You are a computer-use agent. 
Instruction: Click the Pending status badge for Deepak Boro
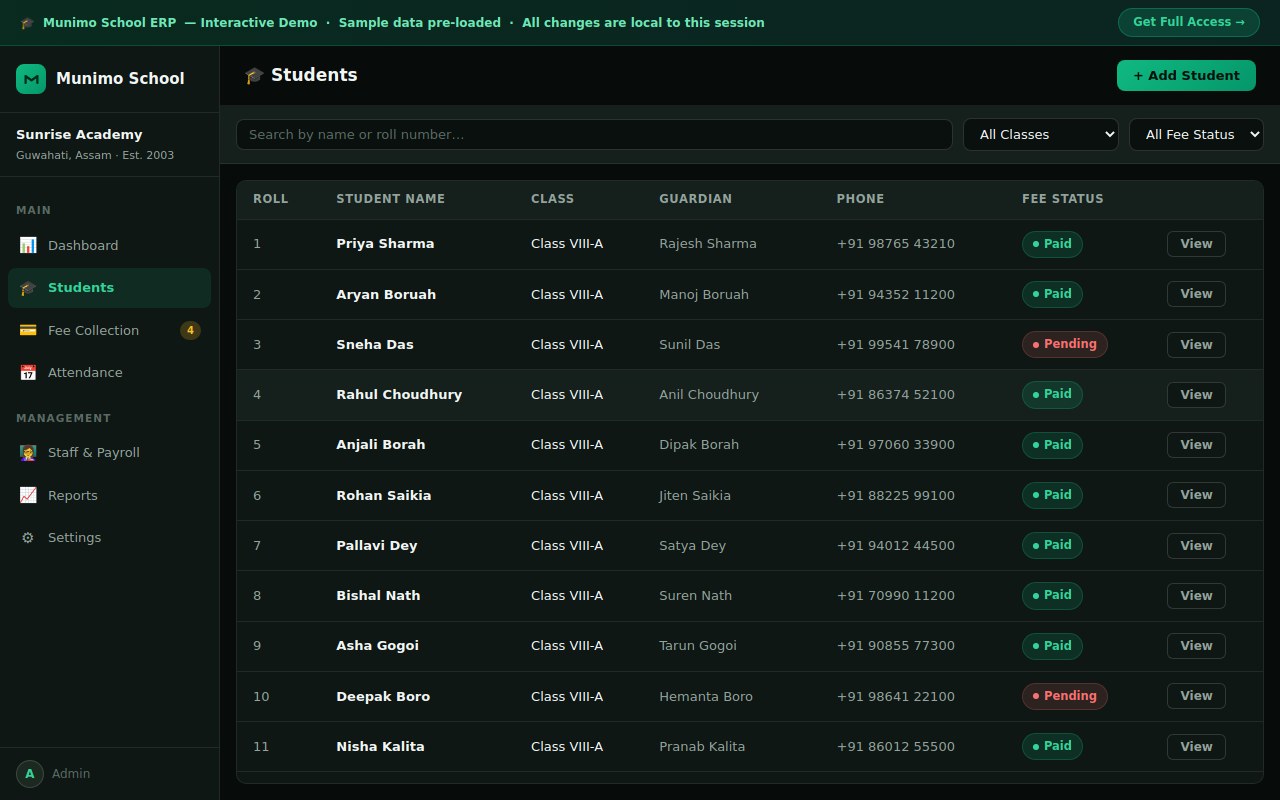1064,696
